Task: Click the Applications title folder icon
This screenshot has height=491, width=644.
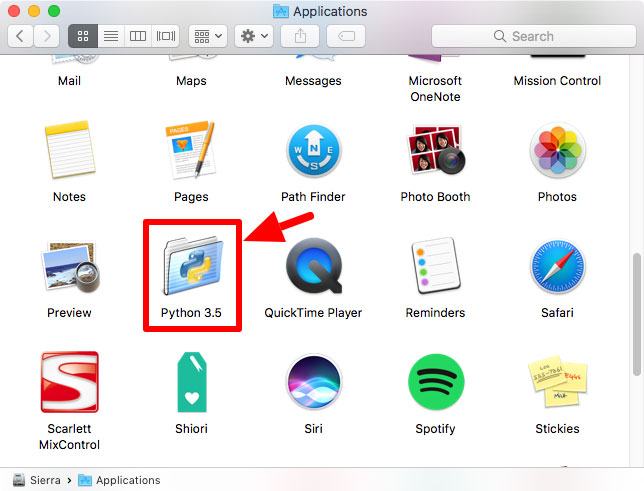Action: pyautogui.click(x=281, y=11)
